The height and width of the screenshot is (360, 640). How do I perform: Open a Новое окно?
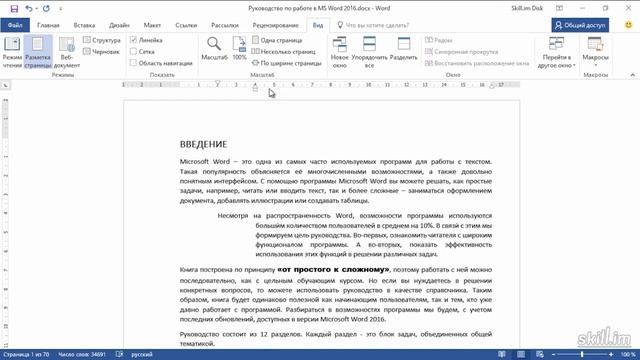[x=340, y=52]
